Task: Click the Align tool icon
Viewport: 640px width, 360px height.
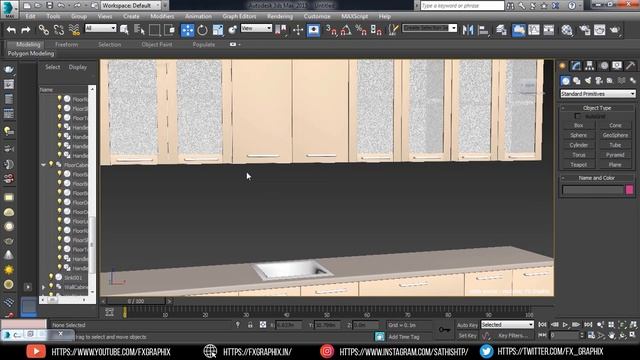Action: click(483, 30)
